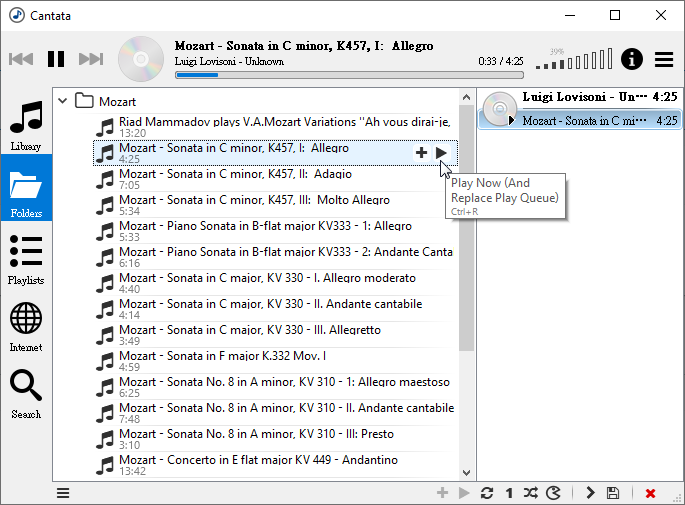Select Riad Mammadov plays V.A.Mozart Variations
Screen dimensions: 685x505
coord(275,127)
